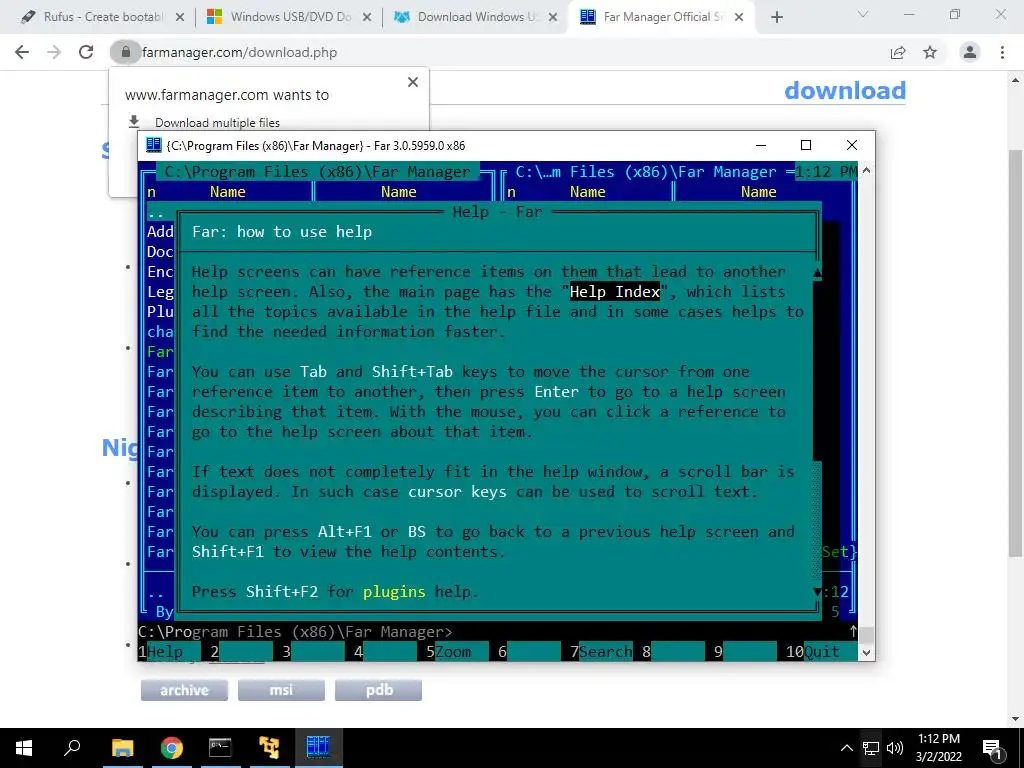
Task: Click the pdb download button
Action: point(378,690)
